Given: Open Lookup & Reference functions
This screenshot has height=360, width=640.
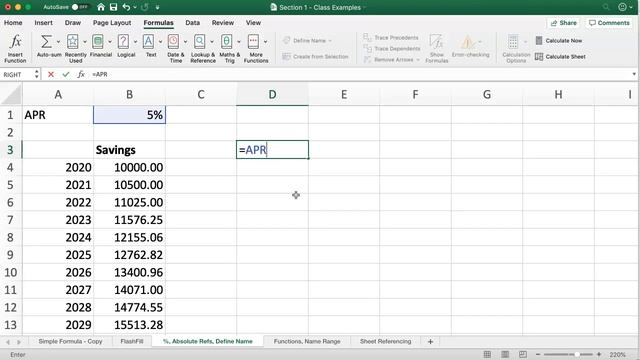Looking at the screenshot, I should (x=200, y=41).
